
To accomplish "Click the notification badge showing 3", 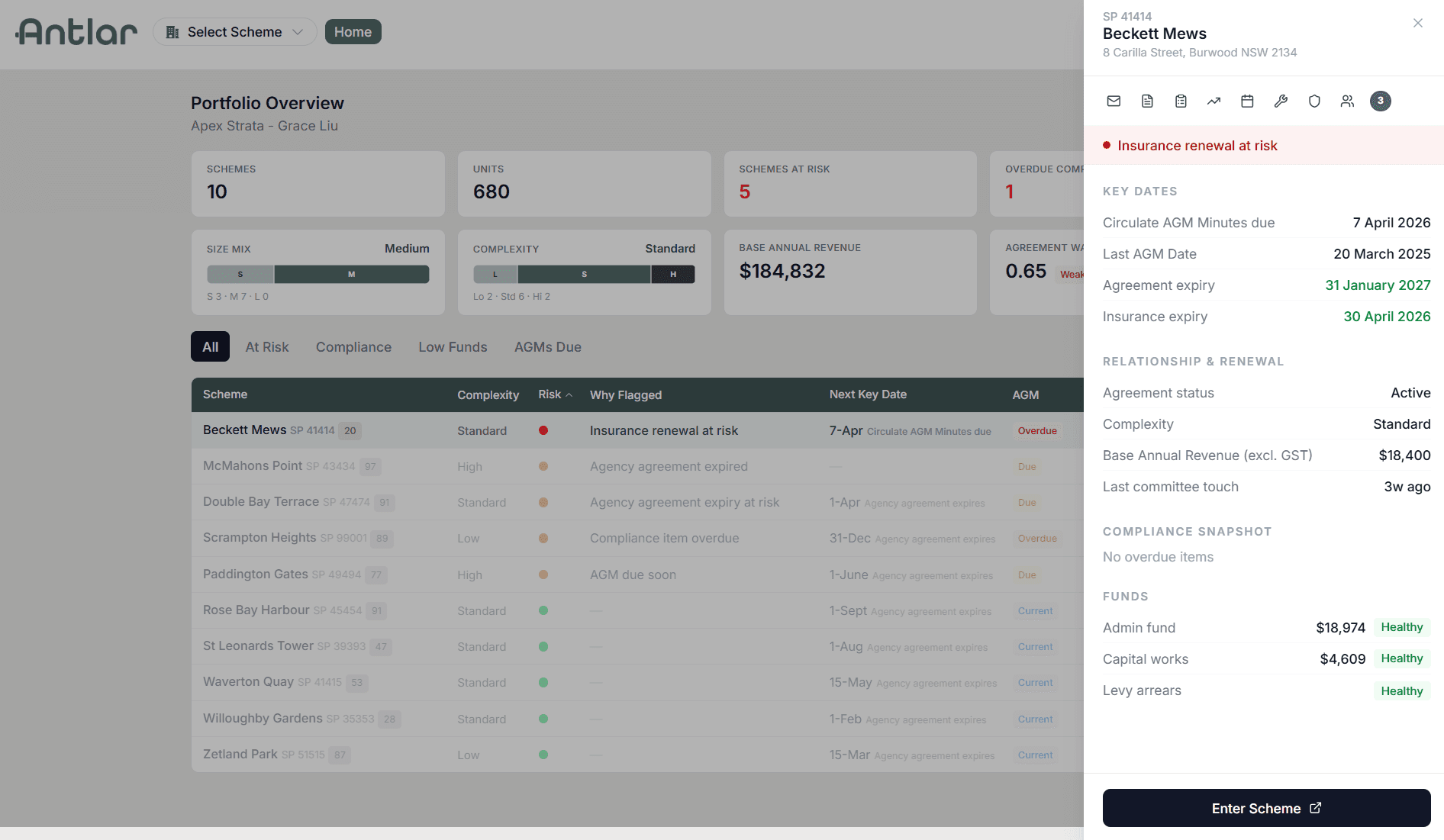I will [1380, 100].
